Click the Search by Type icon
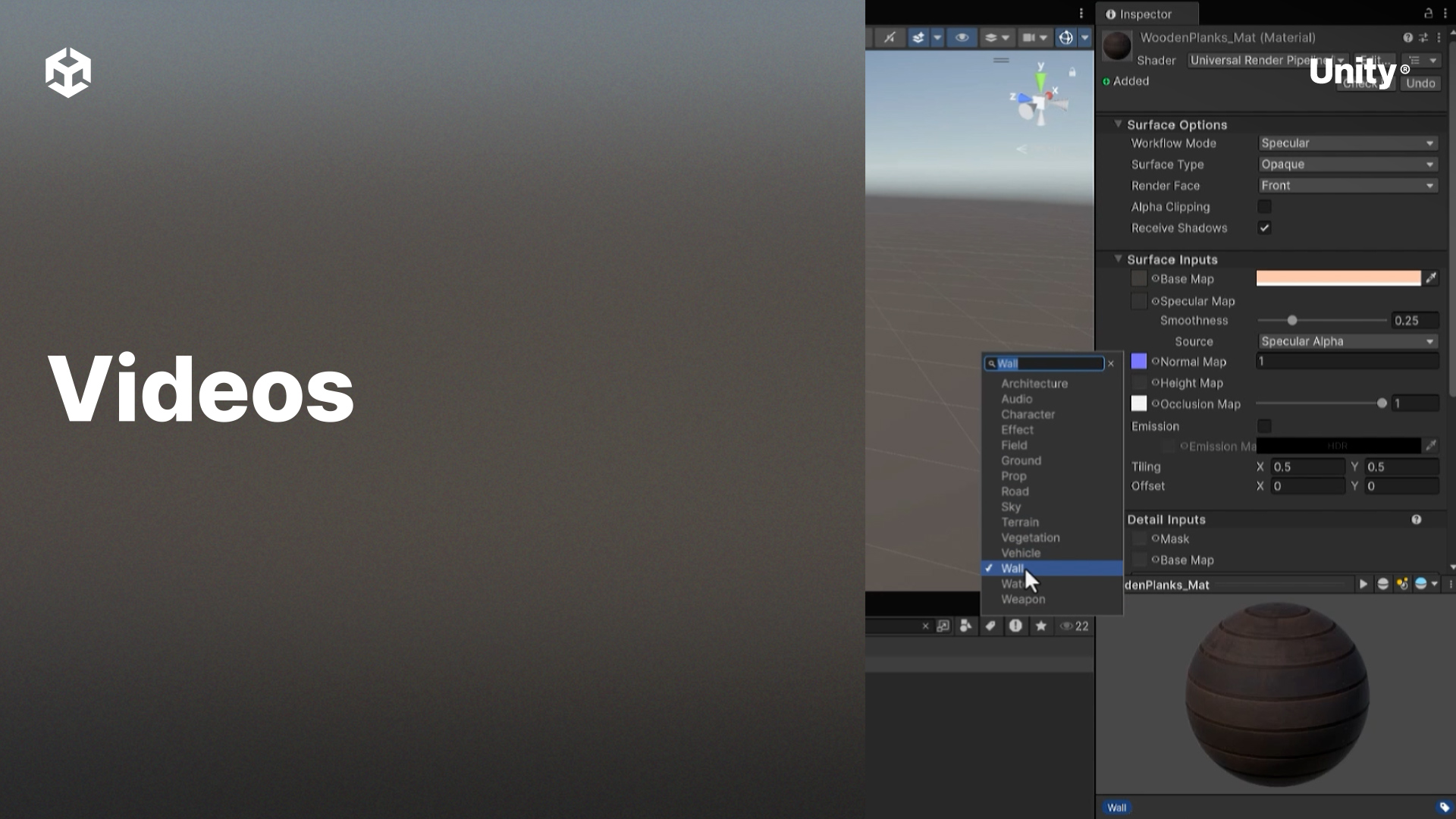 click(x=965, y=626)
